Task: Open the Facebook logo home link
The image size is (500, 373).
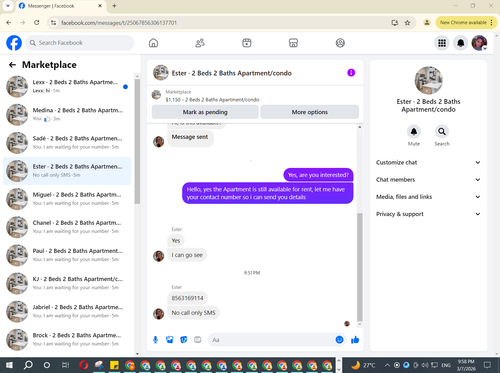Action: click(x=14, y=43)
